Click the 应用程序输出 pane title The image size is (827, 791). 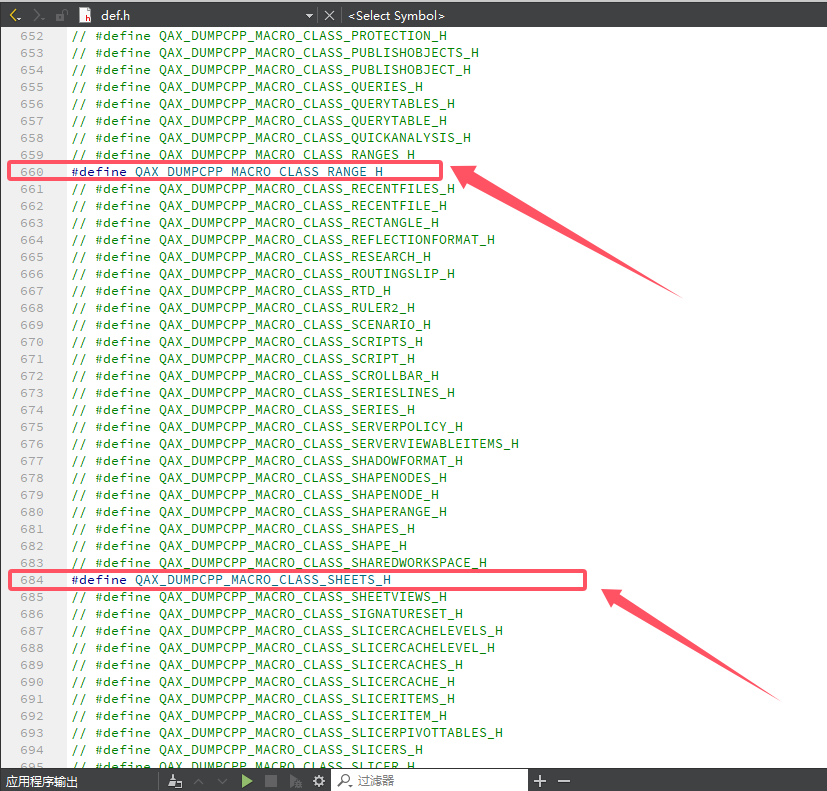pos(42,782)
